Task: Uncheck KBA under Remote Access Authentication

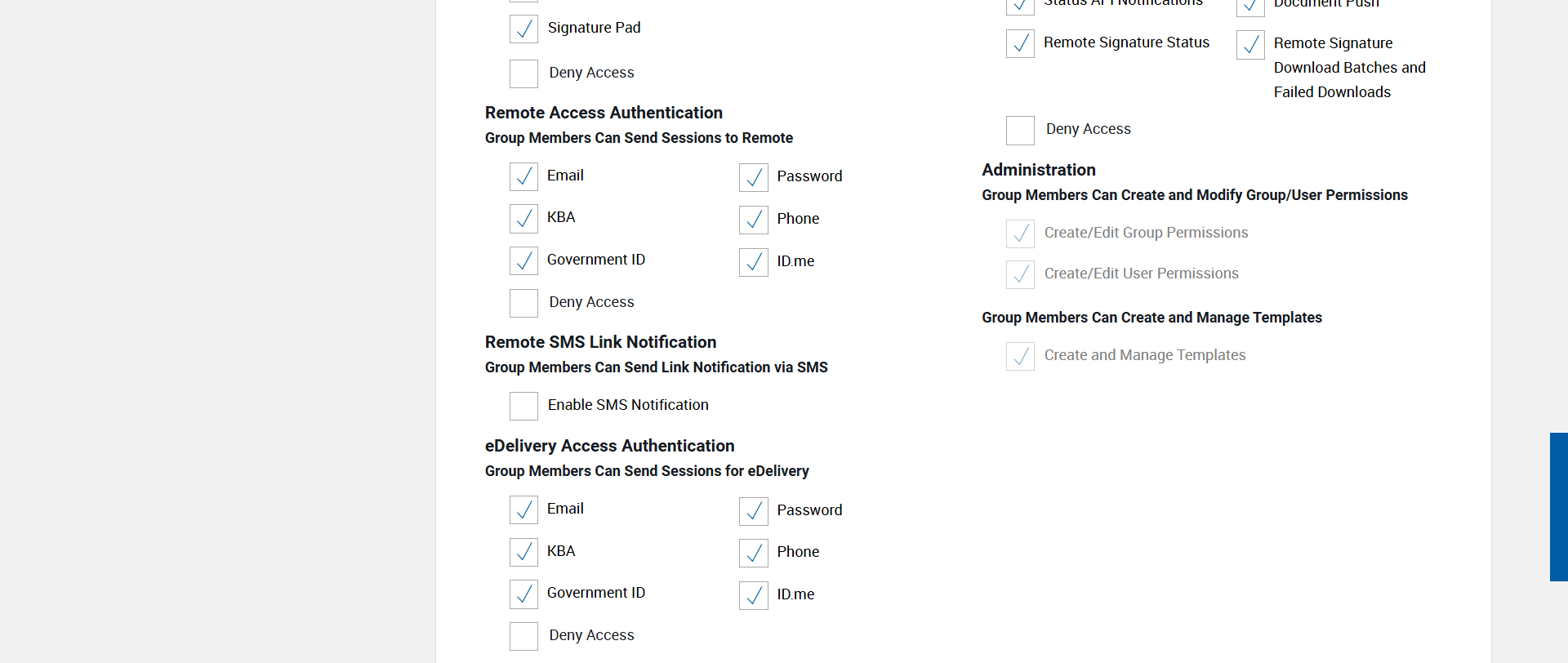Action: [x=523, y=219]
